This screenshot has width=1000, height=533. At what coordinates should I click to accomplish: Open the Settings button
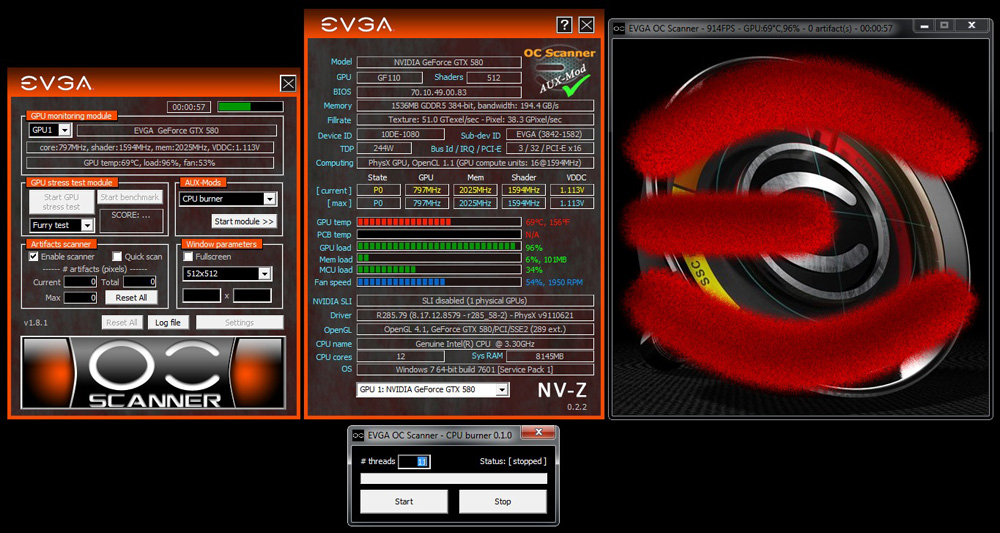pos(239,323)
